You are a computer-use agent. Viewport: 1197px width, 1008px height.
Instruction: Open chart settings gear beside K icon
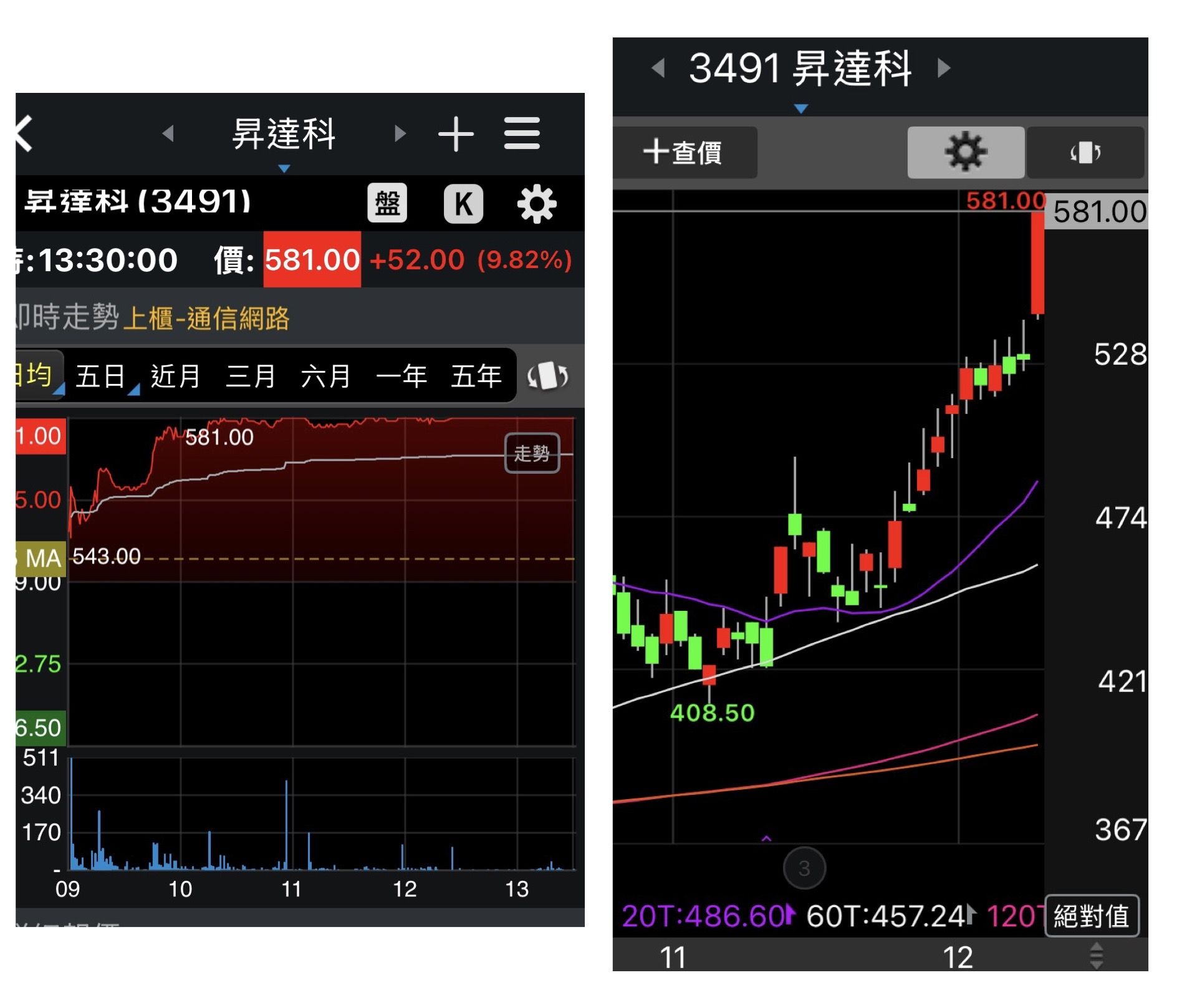click(x=536, y=203)
